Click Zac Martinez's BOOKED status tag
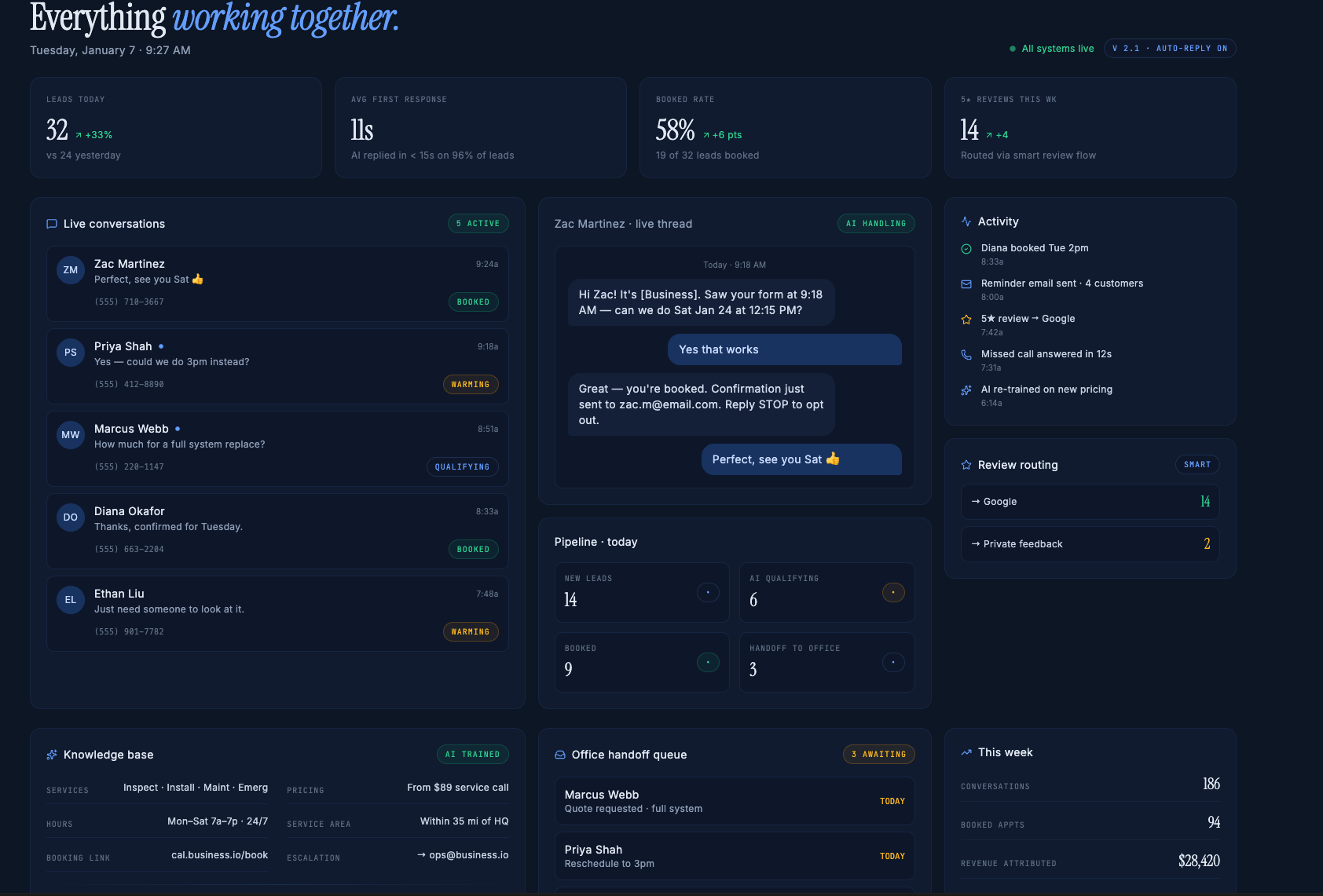 (x=474, y=302)
